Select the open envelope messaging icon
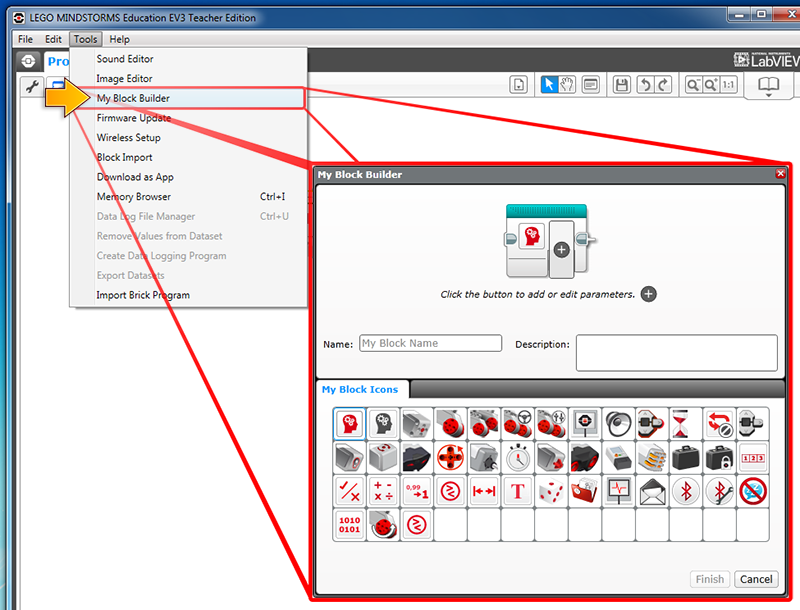The image size is (800, 610). [x=652, y=491]
